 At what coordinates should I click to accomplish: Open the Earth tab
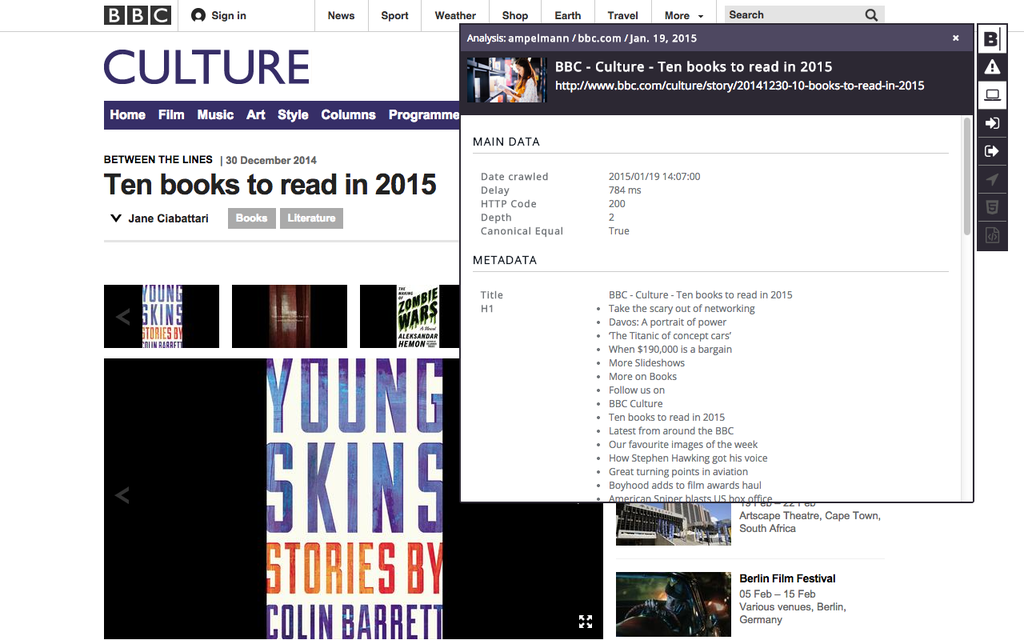568,16
